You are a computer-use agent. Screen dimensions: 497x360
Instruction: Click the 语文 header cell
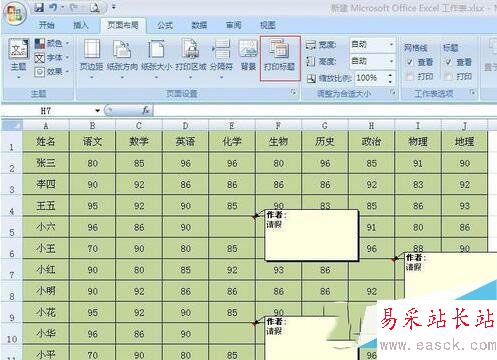tap(92, 142)
